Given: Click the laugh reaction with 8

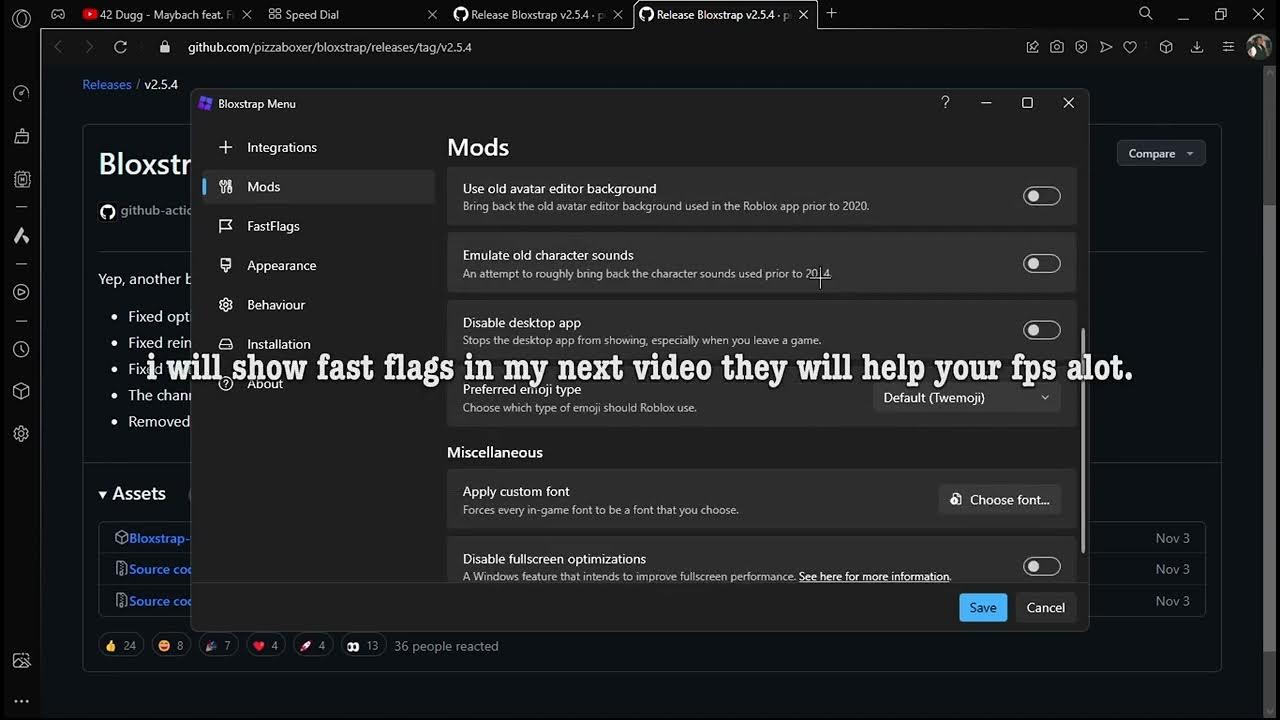Looking at the screenshot, I should (x=170, y=646).
